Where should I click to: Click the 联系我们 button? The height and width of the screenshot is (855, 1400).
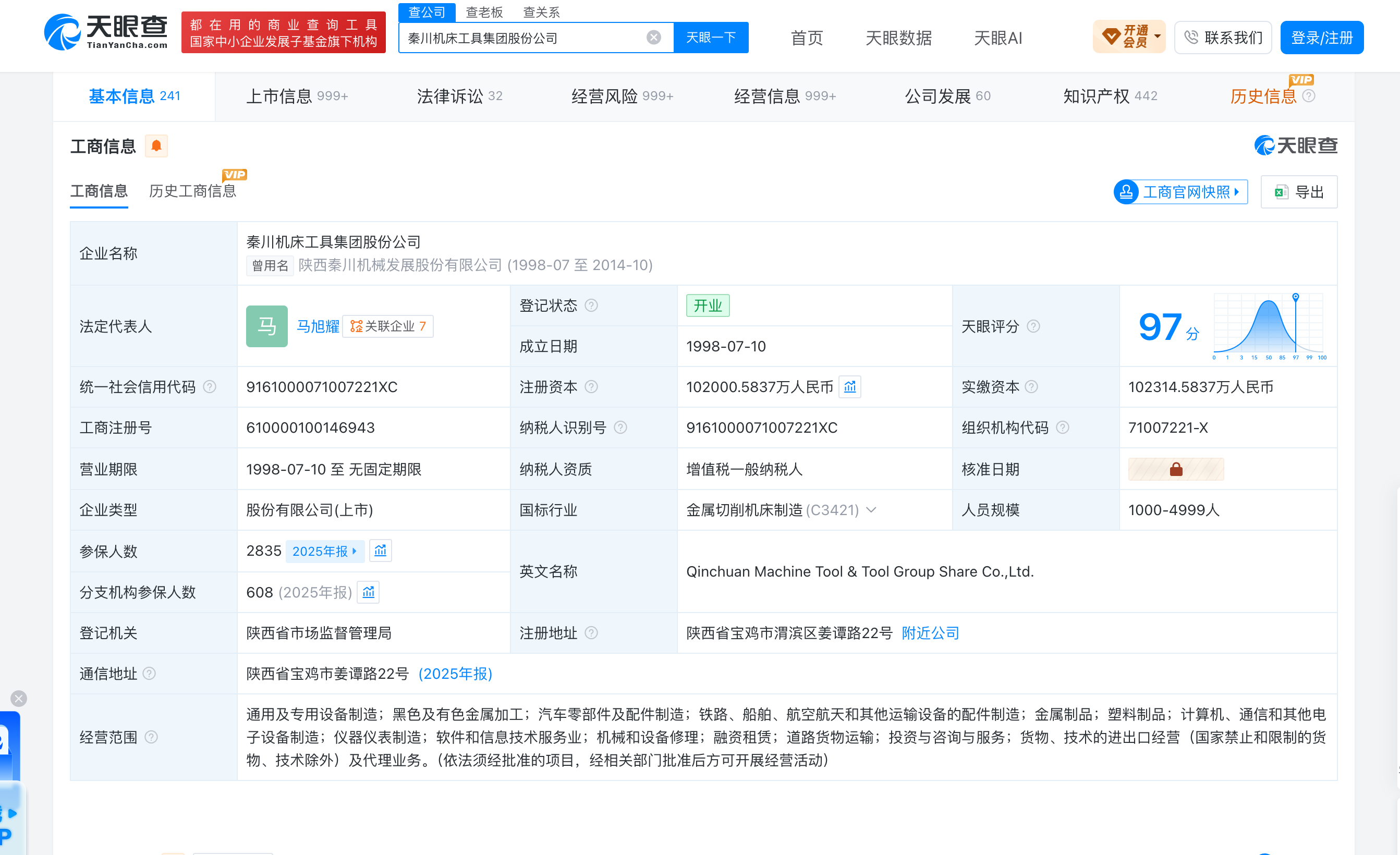click(x=1223, y=38)
